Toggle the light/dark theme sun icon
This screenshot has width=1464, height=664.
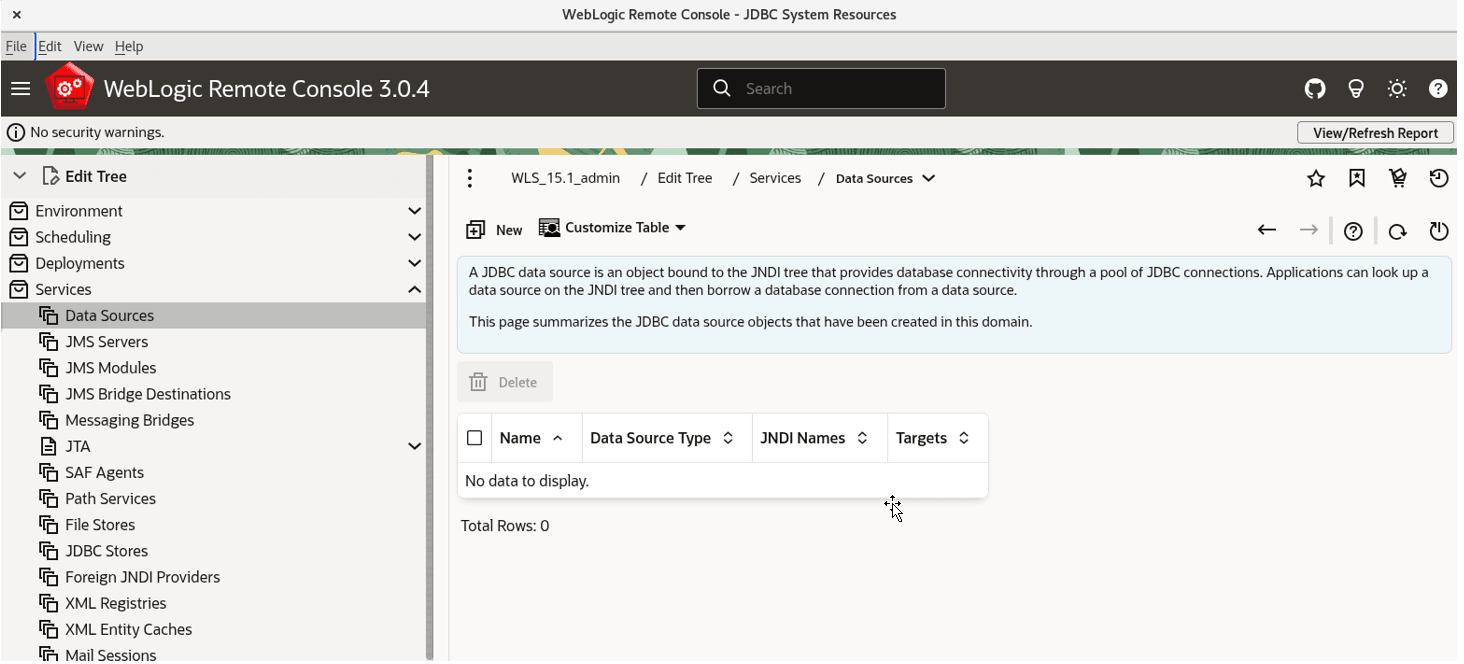coord(1397,89)
